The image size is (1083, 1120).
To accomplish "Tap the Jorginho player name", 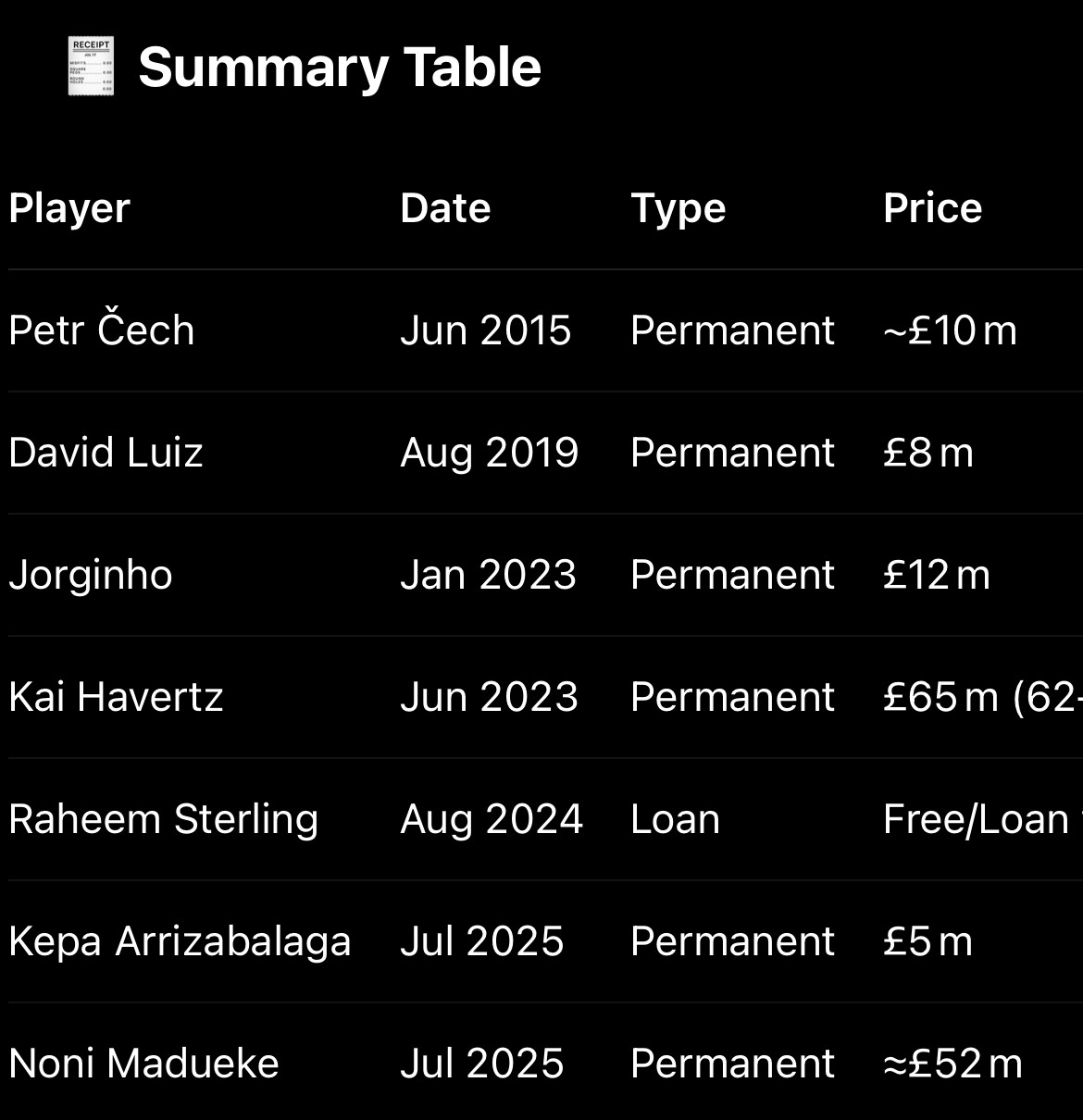I will pos(91,576).
